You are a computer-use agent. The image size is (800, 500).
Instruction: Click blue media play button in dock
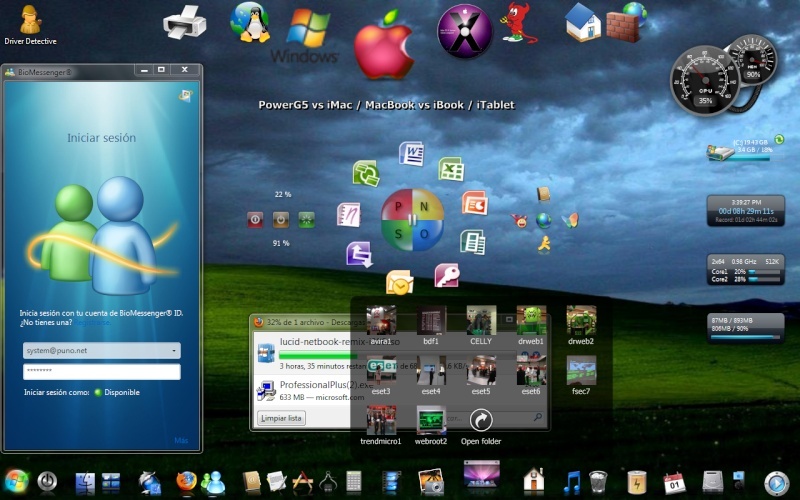tap(777, 483)
